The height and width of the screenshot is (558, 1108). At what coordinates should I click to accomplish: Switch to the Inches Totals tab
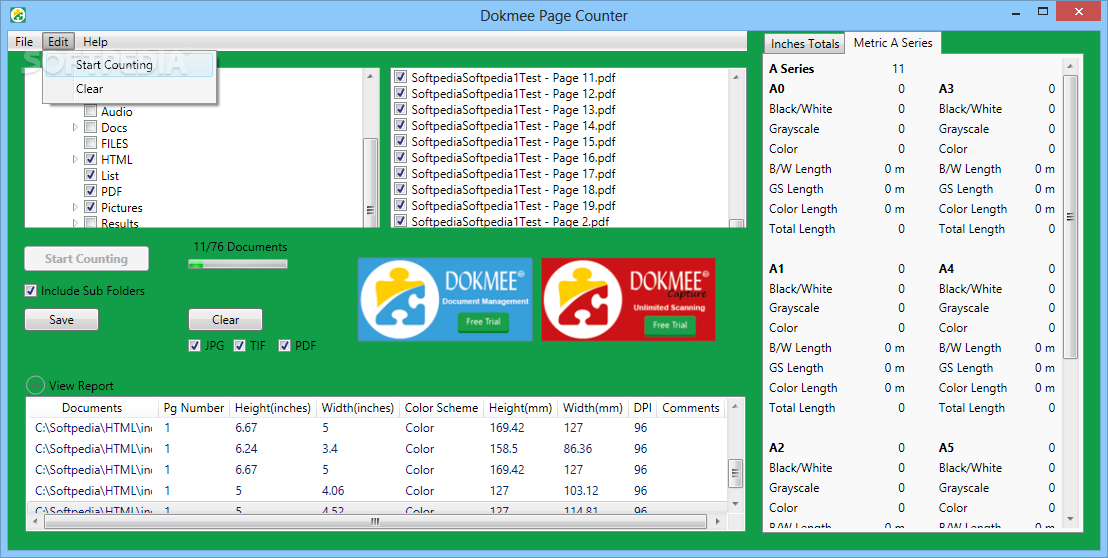[805, 44]
